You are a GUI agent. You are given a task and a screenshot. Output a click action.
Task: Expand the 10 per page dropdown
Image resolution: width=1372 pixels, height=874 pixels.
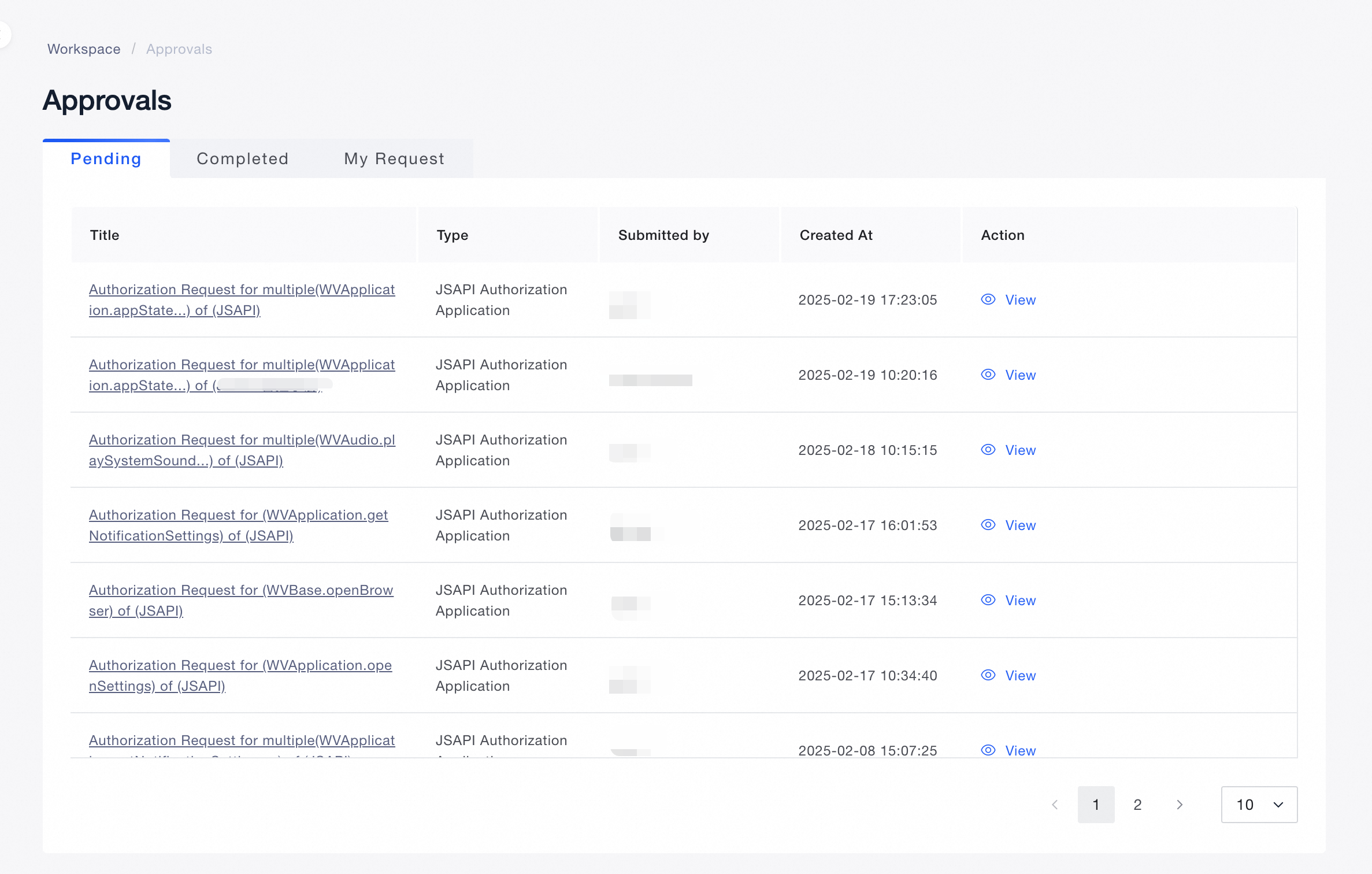pyautogui.click(x=1259, y=805)
